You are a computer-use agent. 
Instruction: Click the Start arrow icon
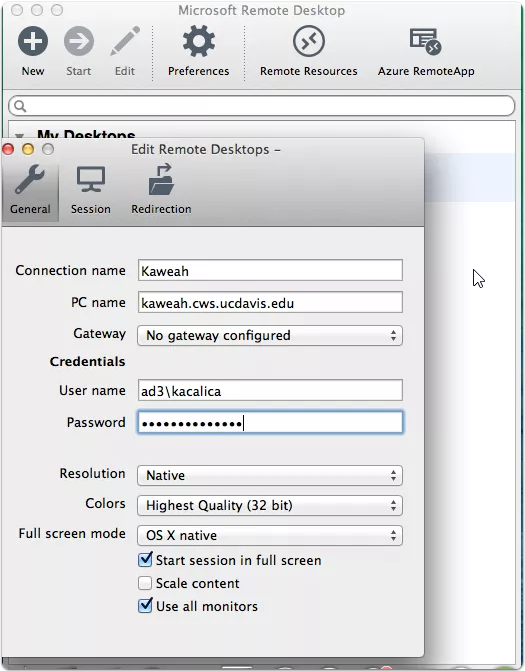tap(79, 41)
